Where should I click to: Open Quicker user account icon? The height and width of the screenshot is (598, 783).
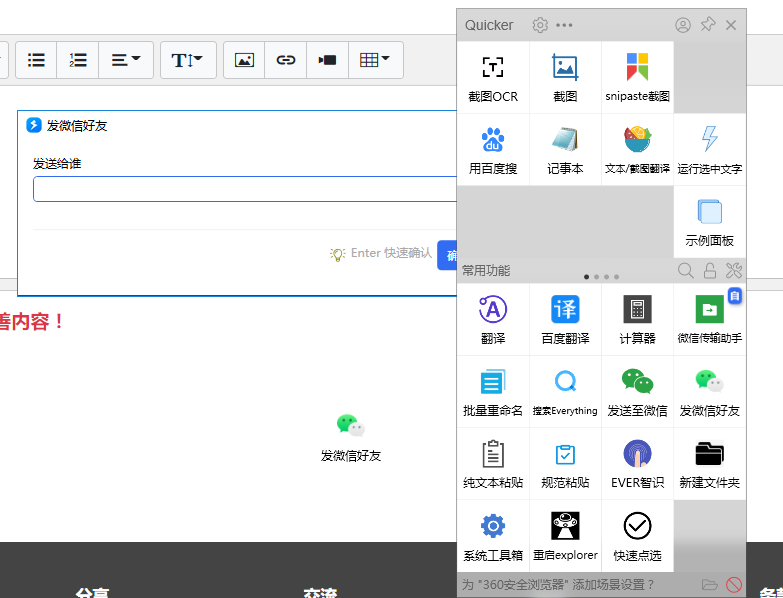(683, 25)
